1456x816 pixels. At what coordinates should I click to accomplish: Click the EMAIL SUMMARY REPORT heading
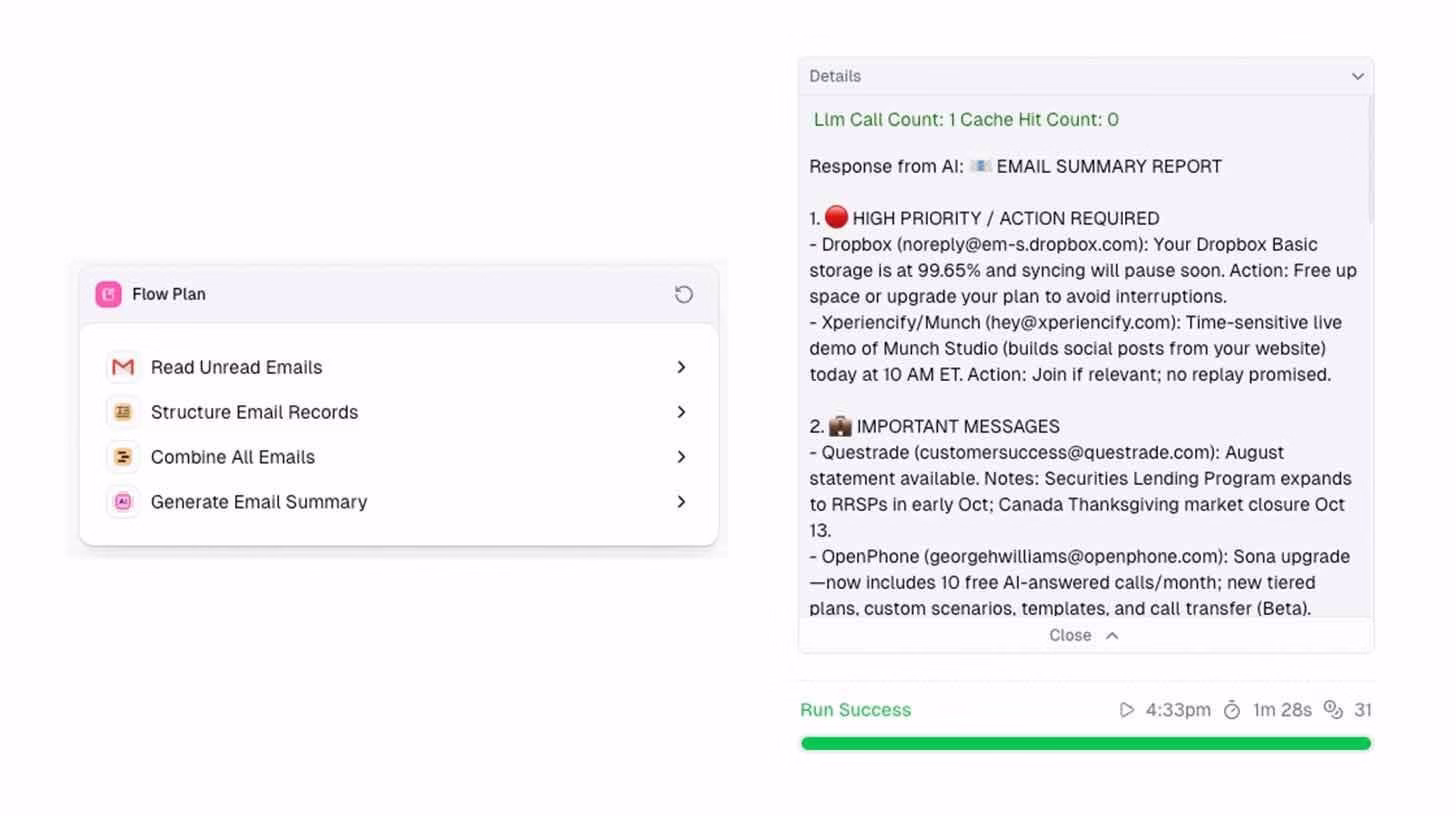pos(1109,167)
